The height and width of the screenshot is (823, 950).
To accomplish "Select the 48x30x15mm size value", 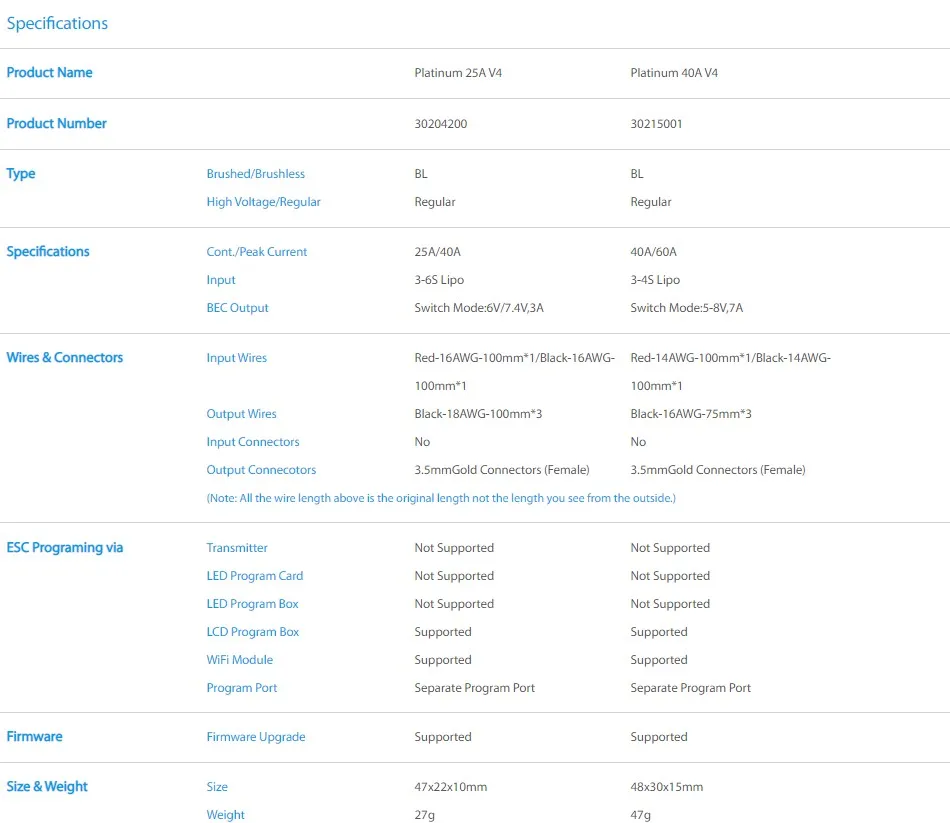I will [x=666, y=787].
